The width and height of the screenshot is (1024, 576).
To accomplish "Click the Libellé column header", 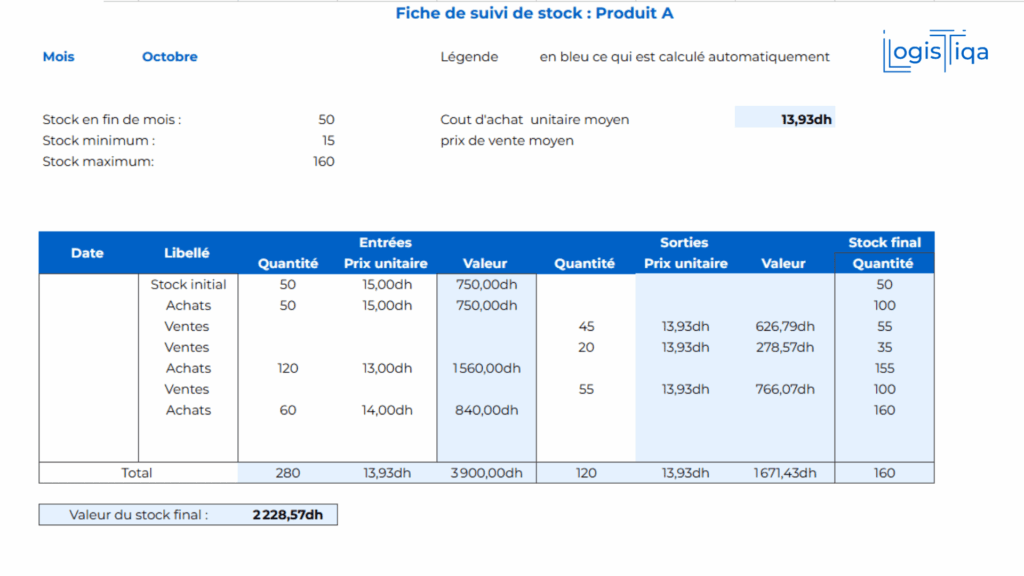I will click(x=187, y=253).
